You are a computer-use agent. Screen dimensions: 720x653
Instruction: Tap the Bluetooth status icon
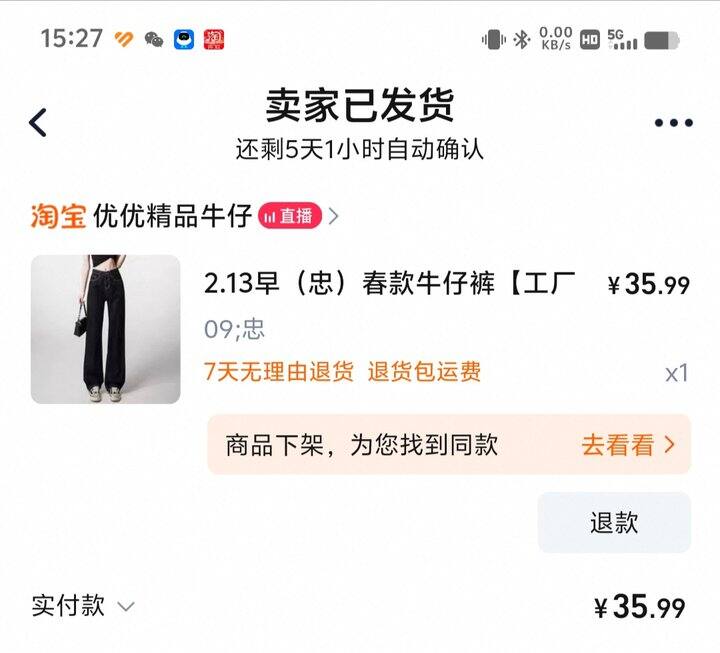coord(522,39)
